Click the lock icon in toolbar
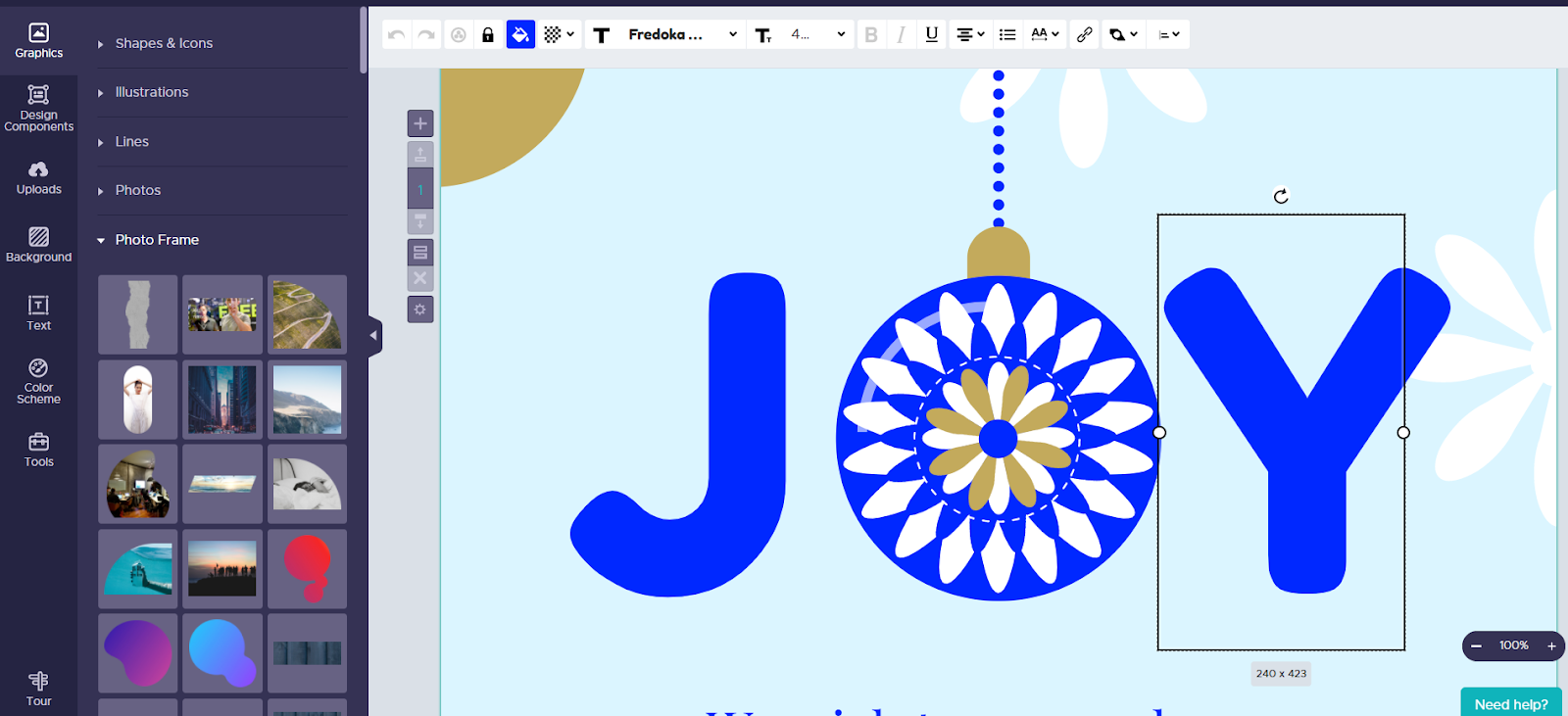The width and height of the screenshot is (1568, 716). [488, 34]
